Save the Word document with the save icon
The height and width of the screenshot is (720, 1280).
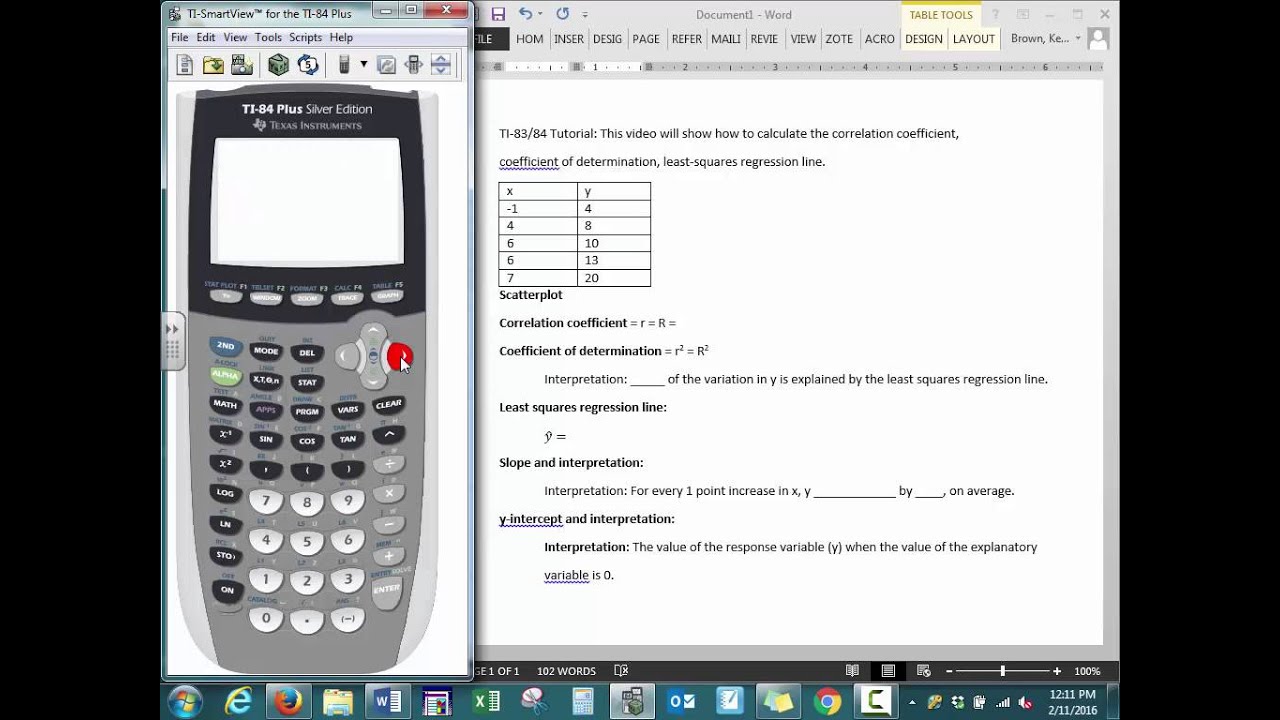click(498, 14)
